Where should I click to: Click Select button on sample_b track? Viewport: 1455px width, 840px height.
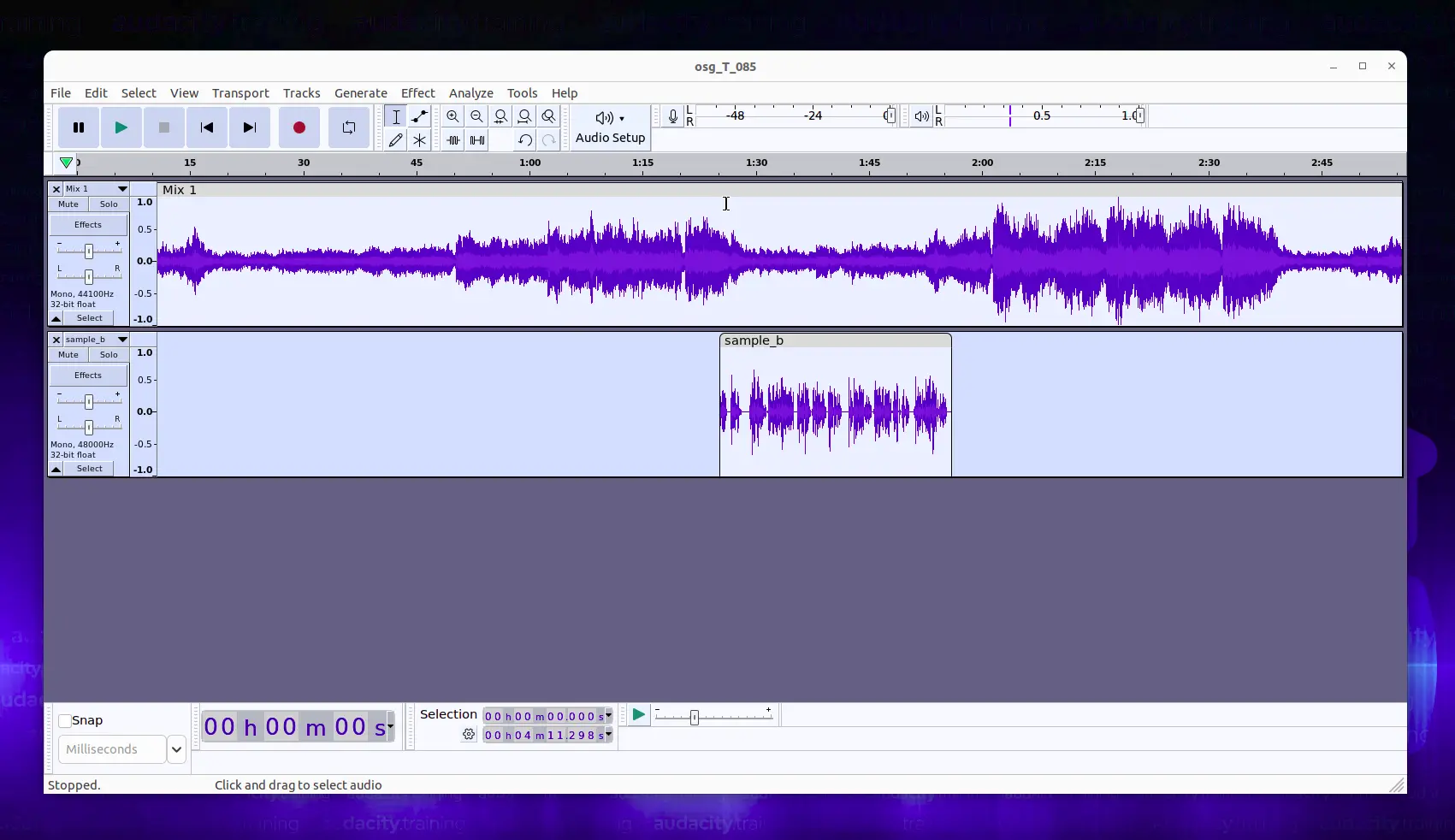89,469
